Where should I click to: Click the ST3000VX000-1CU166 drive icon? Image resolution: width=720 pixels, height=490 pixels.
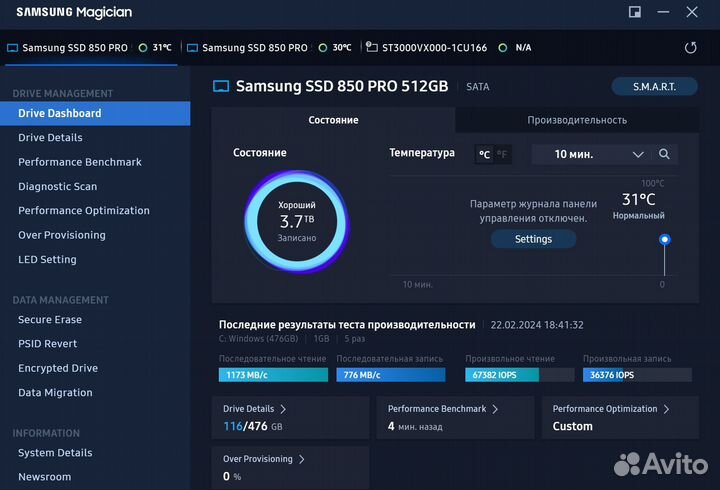pos(371,47)
